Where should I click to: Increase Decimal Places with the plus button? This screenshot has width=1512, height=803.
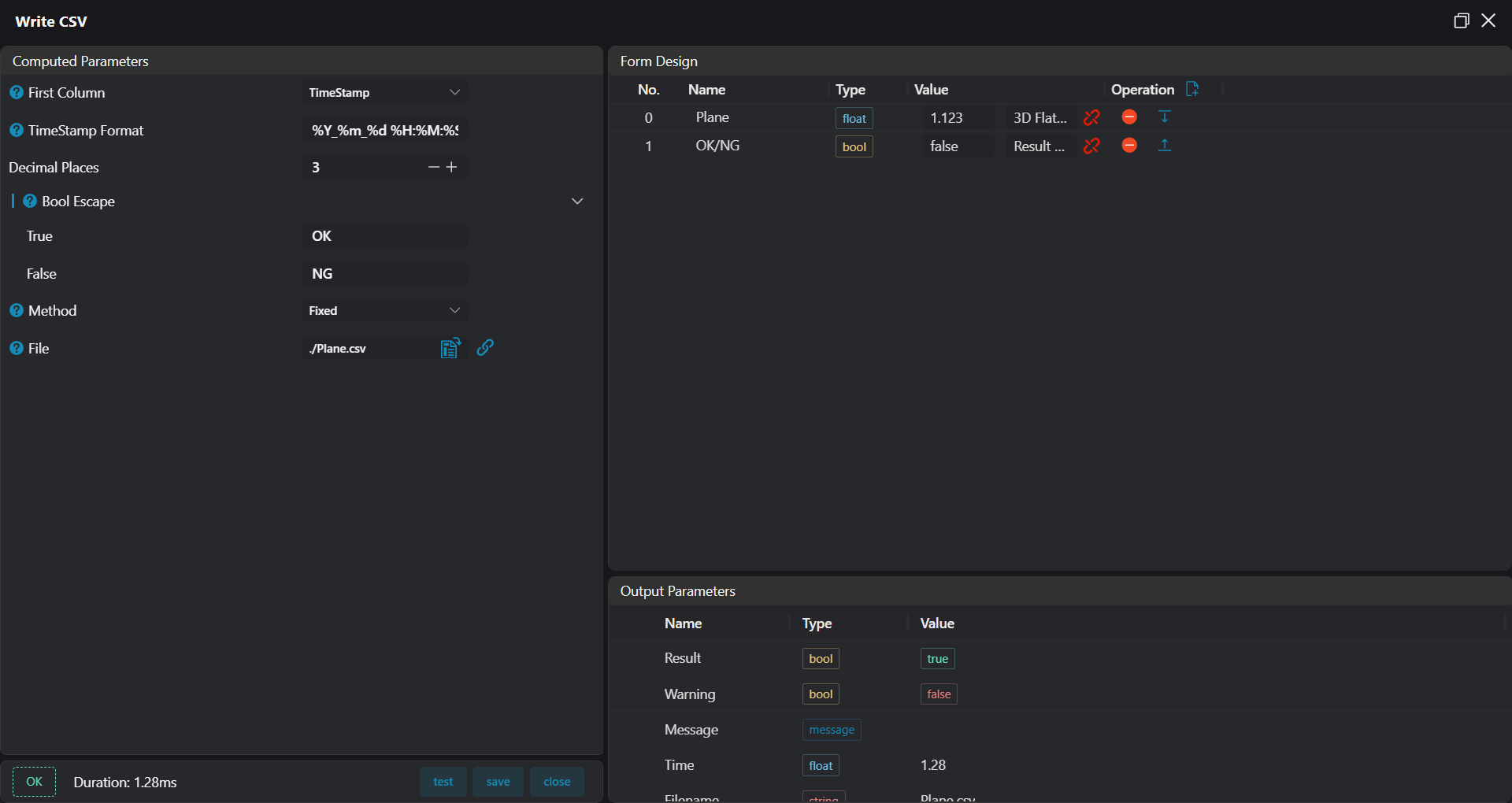coord(452,167)
